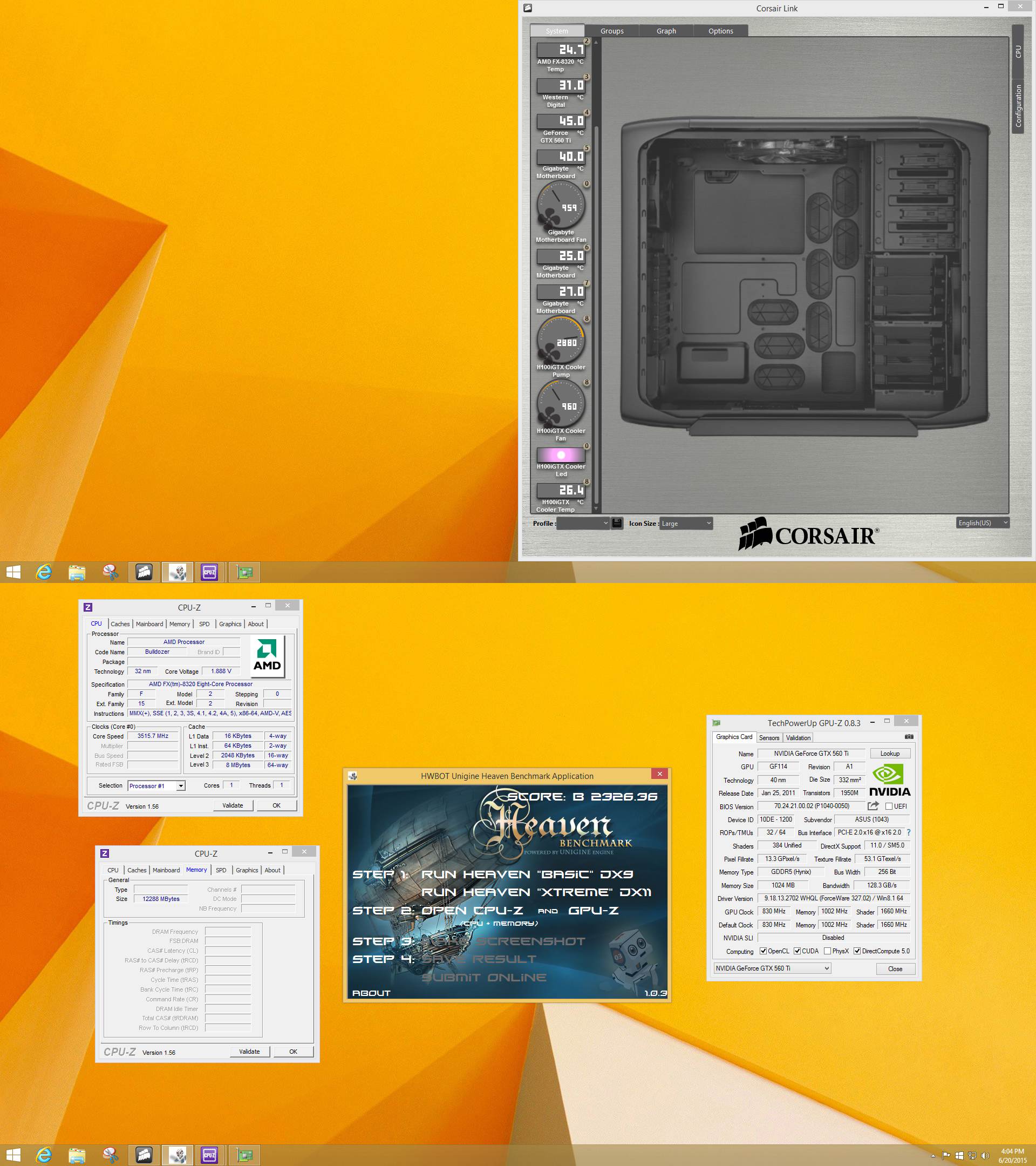Toggle the UEFI checkbox in GPU-Z
Screen dimensions: 1036x1166
pos(888,806)
